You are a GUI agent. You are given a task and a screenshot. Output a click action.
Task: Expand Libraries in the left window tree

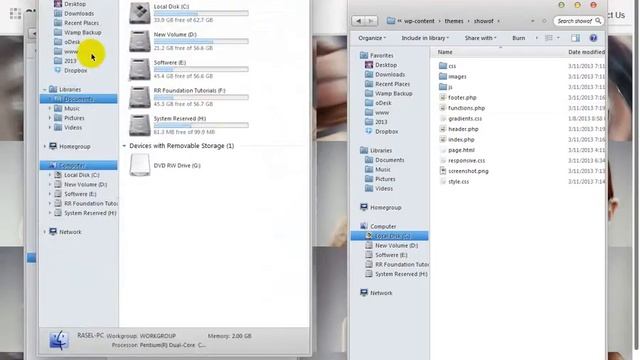coord(45,89)
